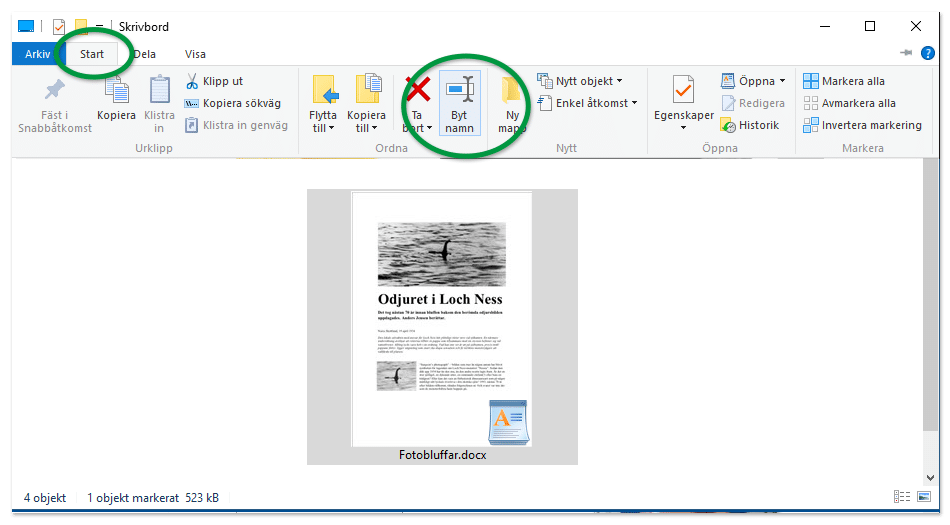Open the Kopiera till dropdown
Viewport: 950px width, 525px height.
click(367, 104)
